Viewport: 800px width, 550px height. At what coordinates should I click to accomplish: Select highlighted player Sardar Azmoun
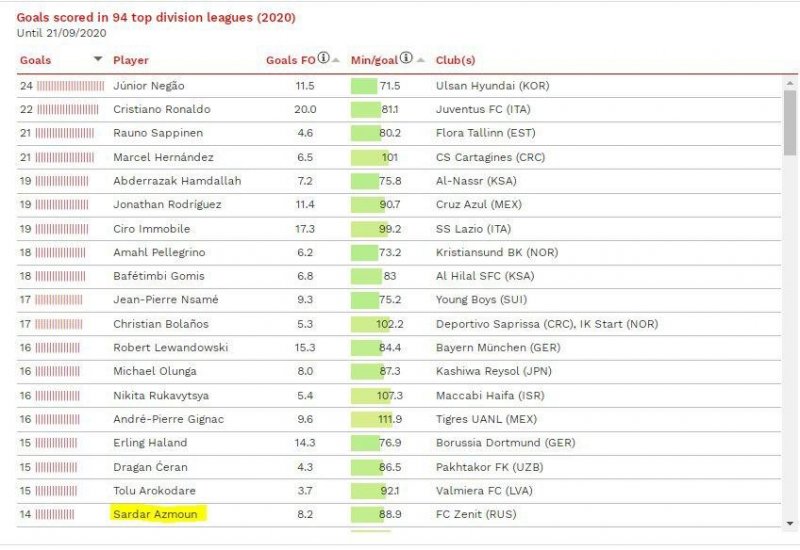click(x=155, y=514)
